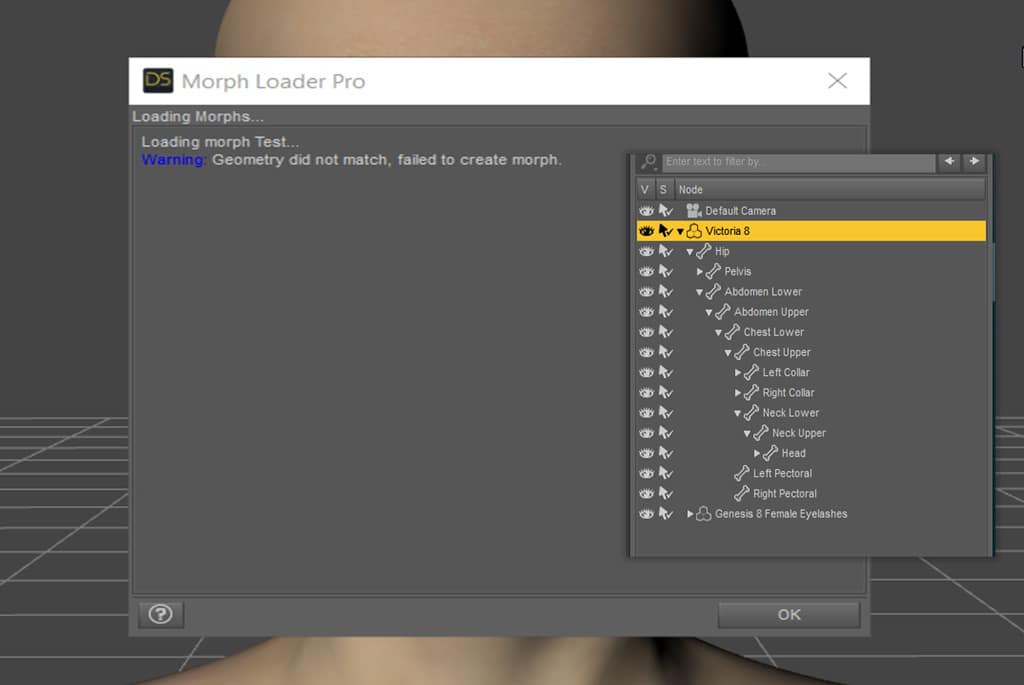Open help with the question mark button
The width and height of the screenshot is (1024, 685).
tap(160, 615)
